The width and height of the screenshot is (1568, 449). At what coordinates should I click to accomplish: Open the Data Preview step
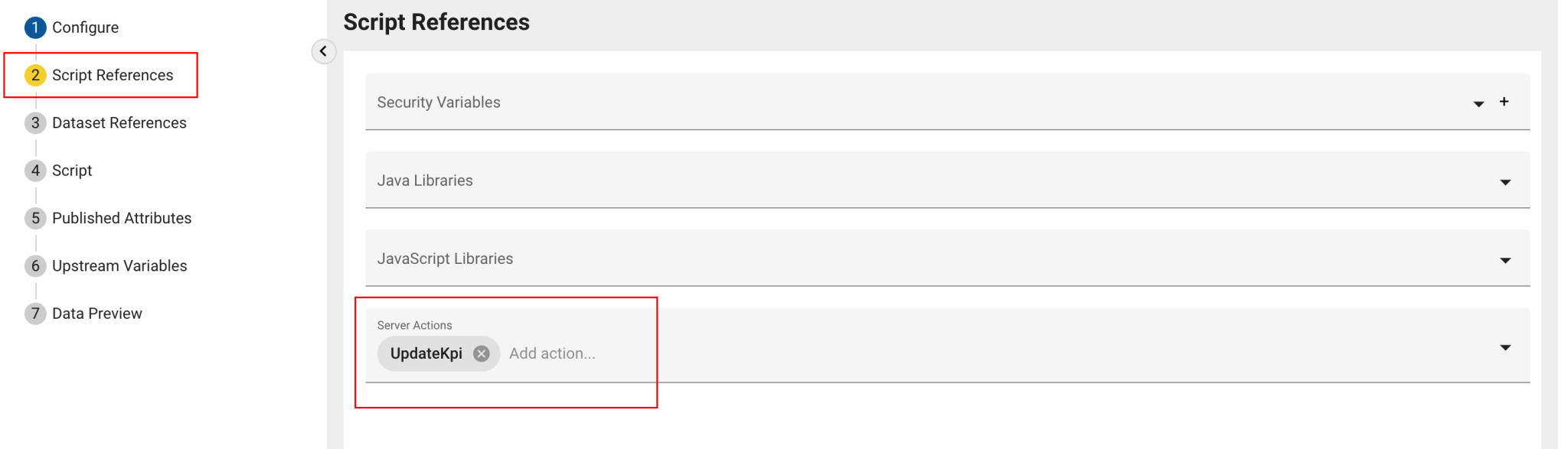coord(97,313)
